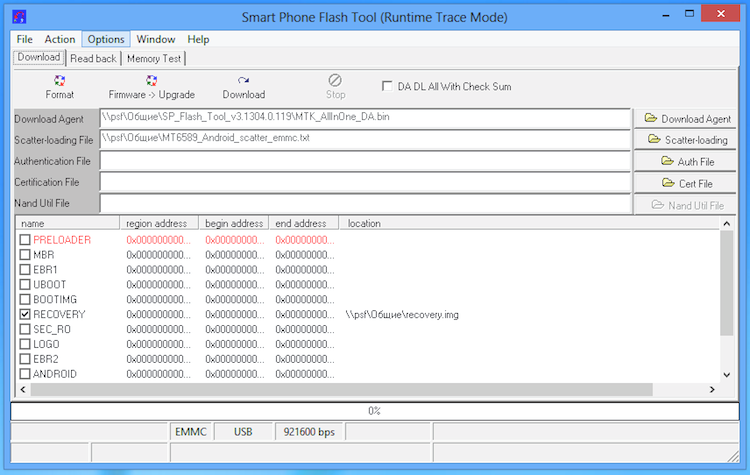Sort by the end address column header
750x475 pixels.
[304, 223]
